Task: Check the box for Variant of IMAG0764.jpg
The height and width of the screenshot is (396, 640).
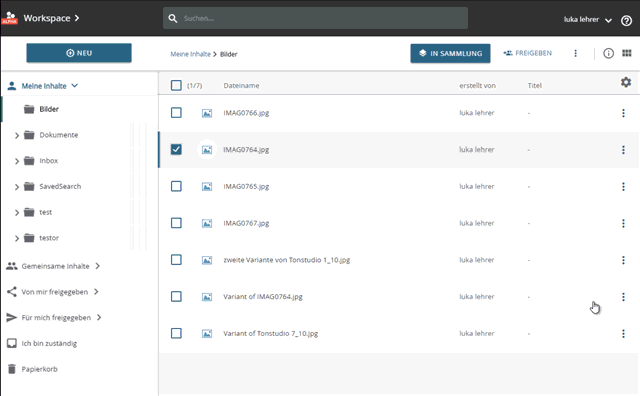Action: click(x=176, y=296)
